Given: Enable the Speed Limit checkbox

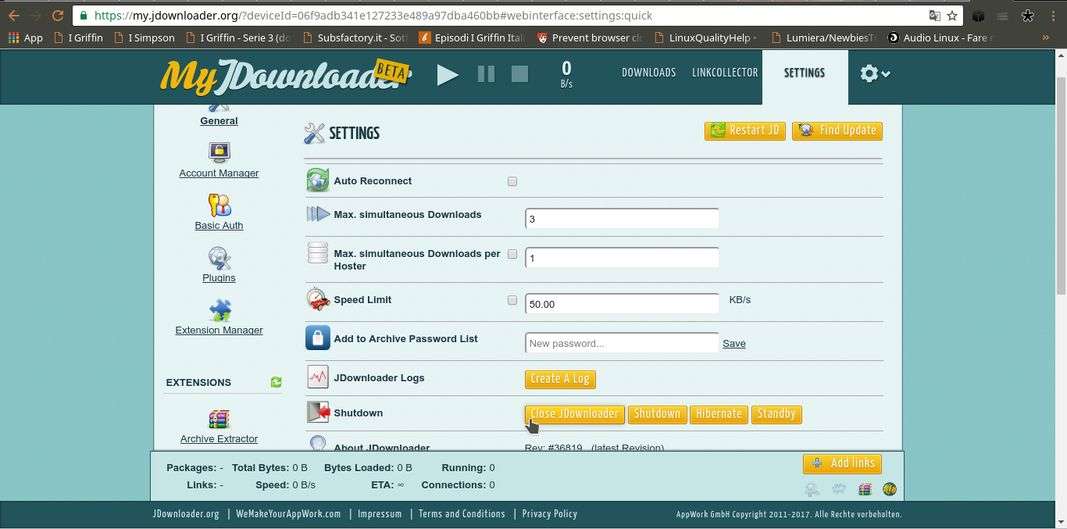Looking at the screenshot, I should pyautogui.click(x=512, y=300).
